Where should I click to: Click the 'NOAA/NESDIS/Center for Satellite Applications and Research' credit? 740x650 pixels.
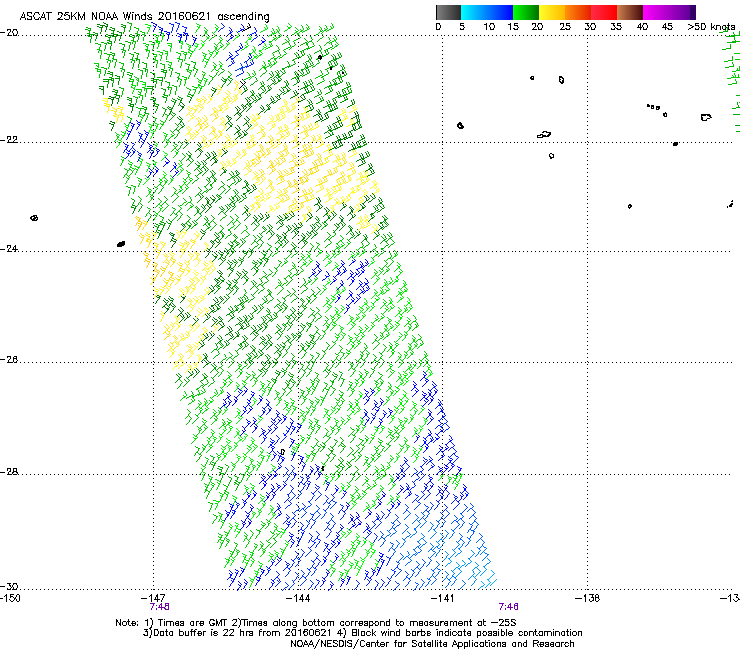click(432, 644)
